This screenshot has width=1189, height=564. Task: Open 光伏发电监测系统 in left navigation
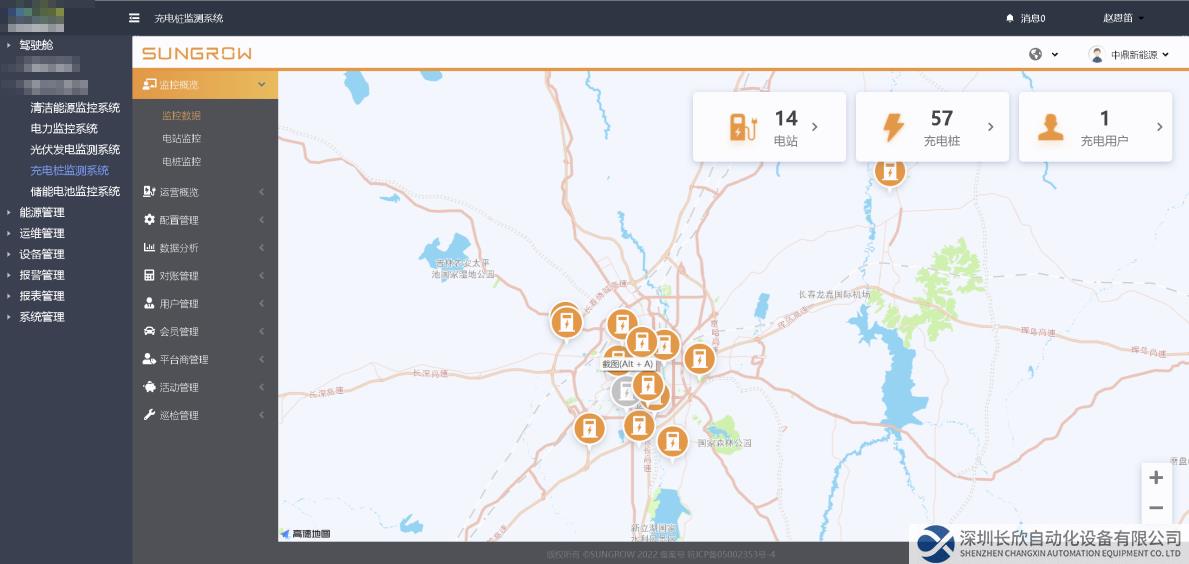click(75, 149)
